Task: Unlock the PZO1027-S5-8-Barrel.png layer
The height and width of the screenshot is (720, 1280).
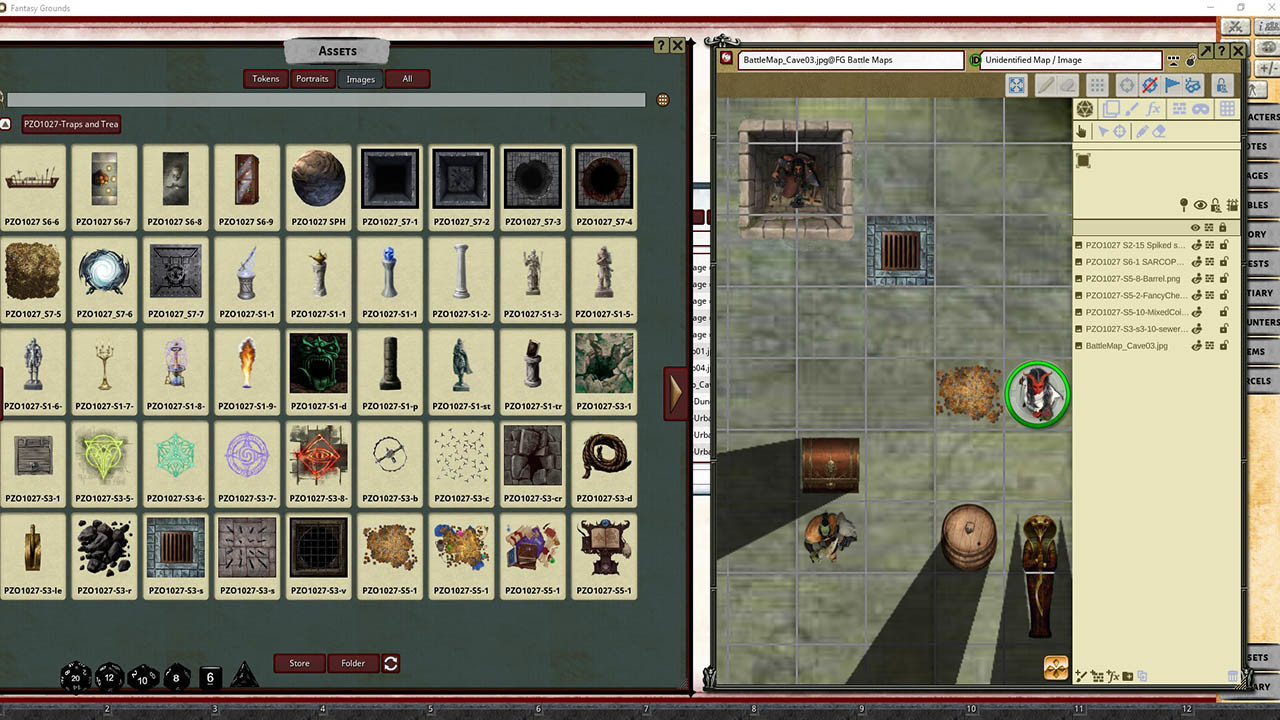Action: [1224, 278]
